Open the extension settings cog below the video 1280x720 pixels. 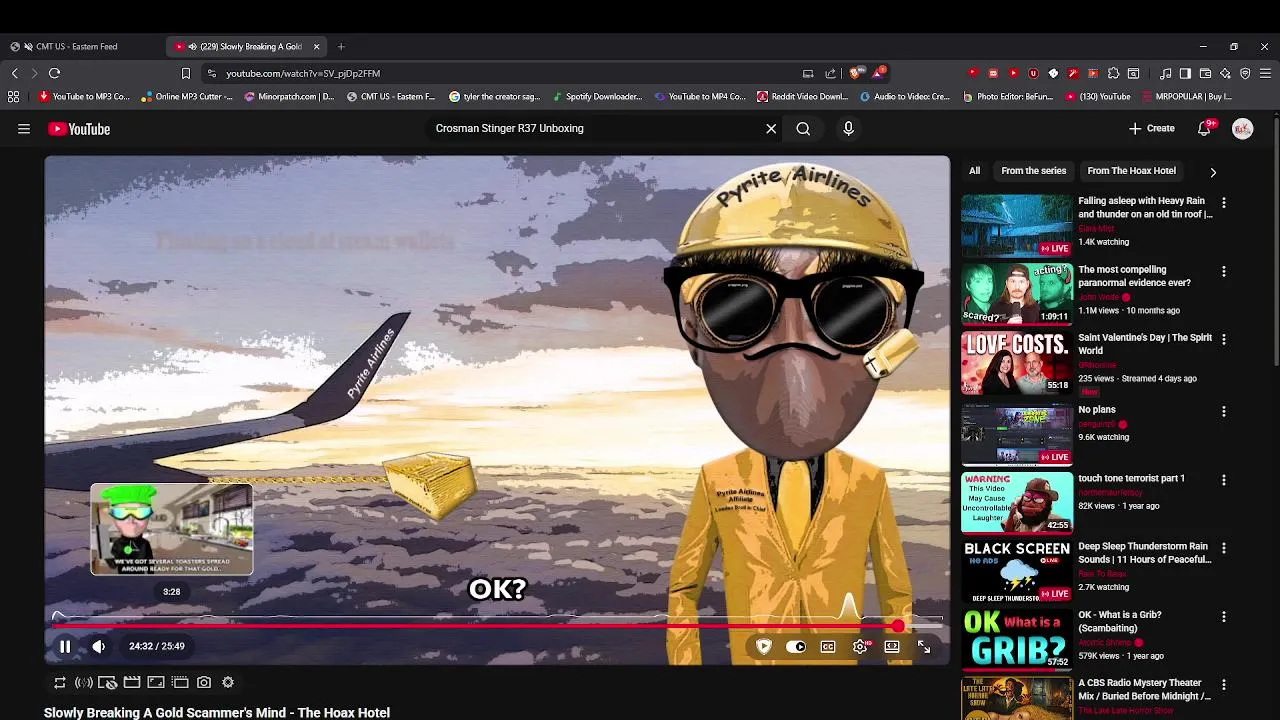point(228,682)
